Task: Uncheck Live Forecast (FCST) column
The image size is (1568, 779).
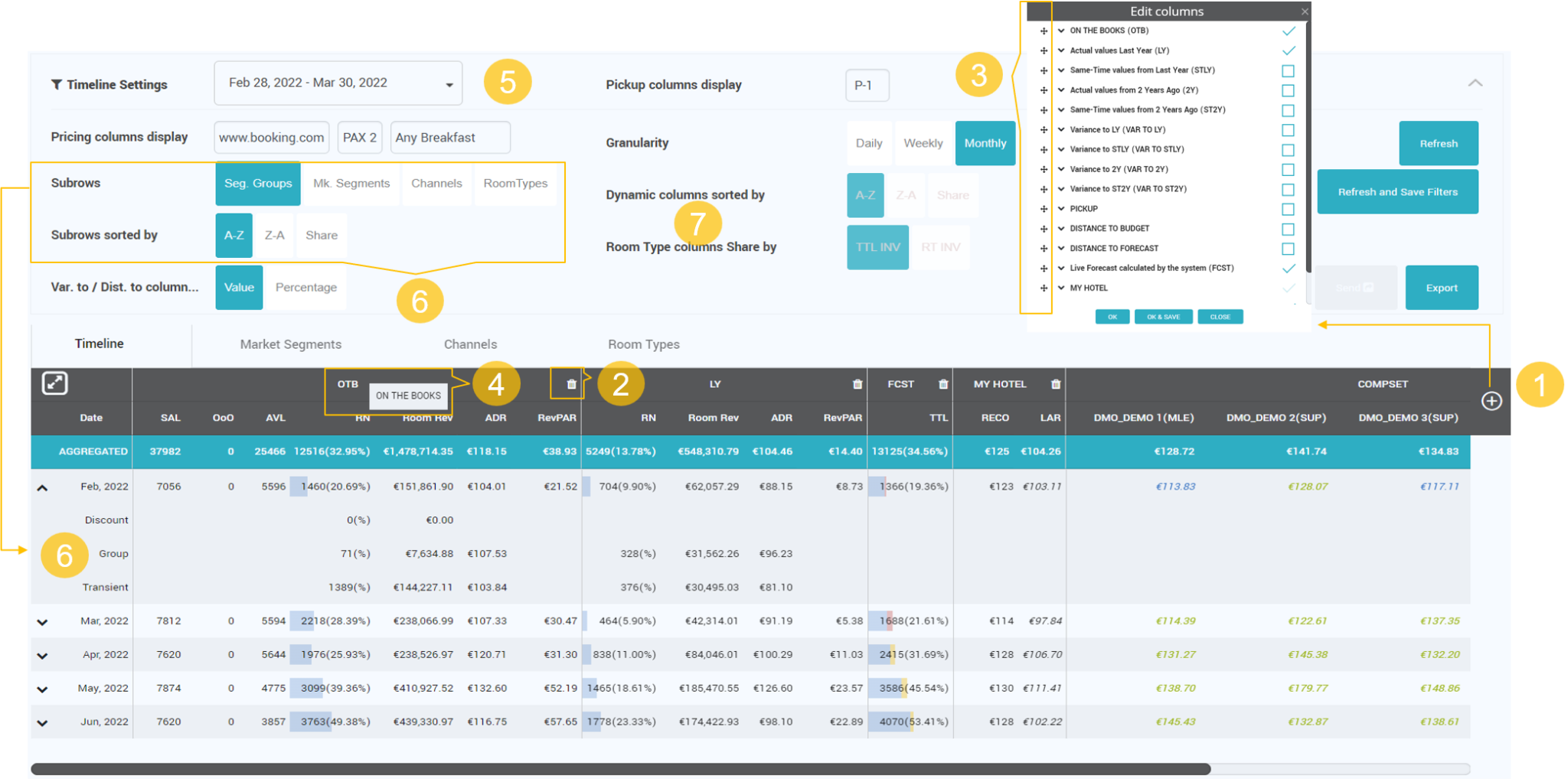Action: [x=1289, y=269]
